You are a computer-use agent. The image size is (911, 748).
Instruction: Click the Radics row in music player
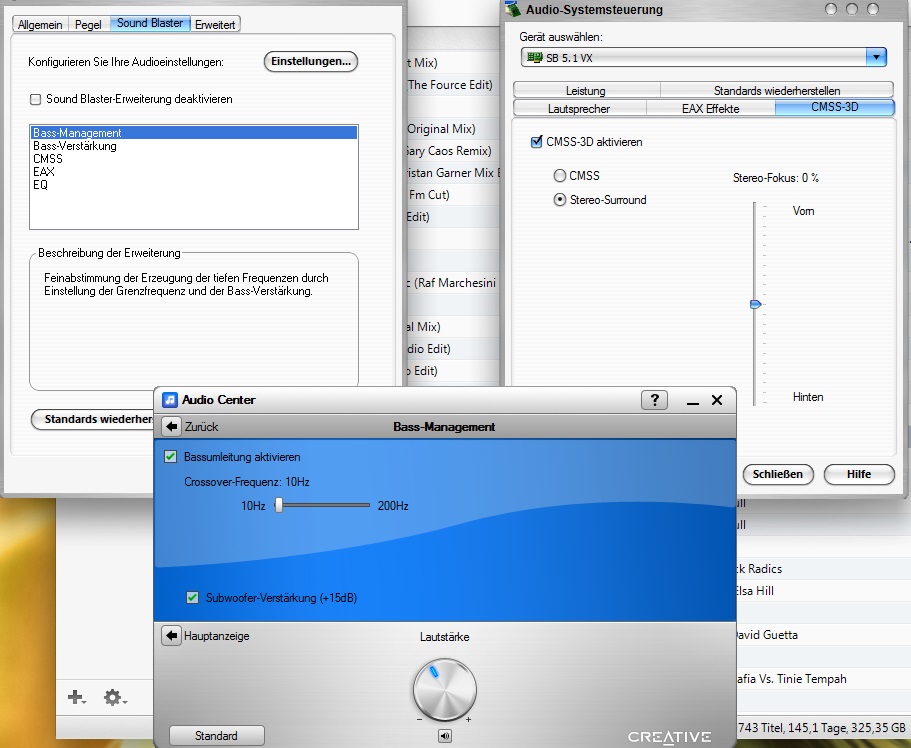[823, 568]
